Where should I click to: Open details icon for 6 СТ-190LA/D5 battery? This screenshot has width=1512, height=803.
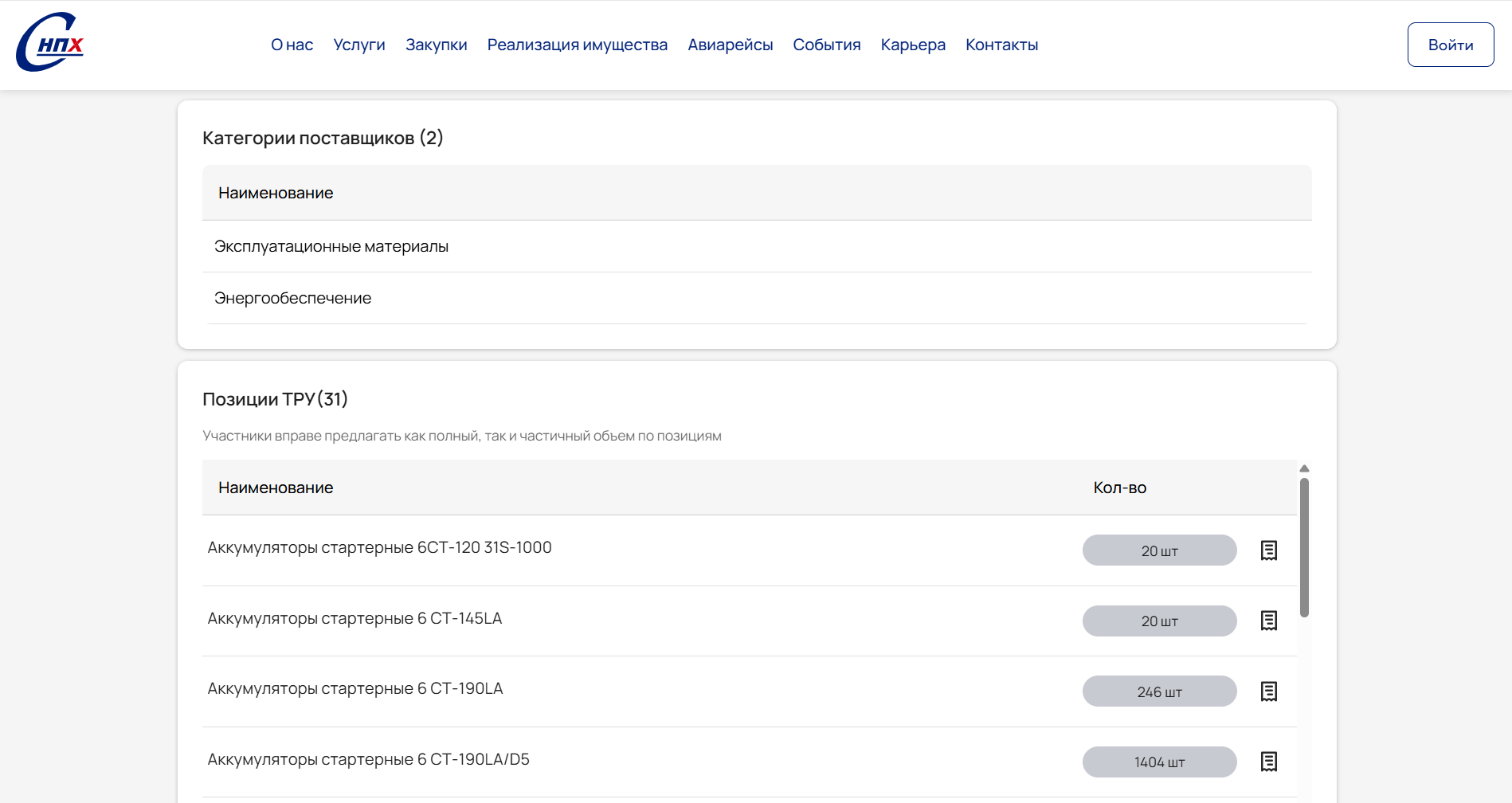coord(1269,762)
